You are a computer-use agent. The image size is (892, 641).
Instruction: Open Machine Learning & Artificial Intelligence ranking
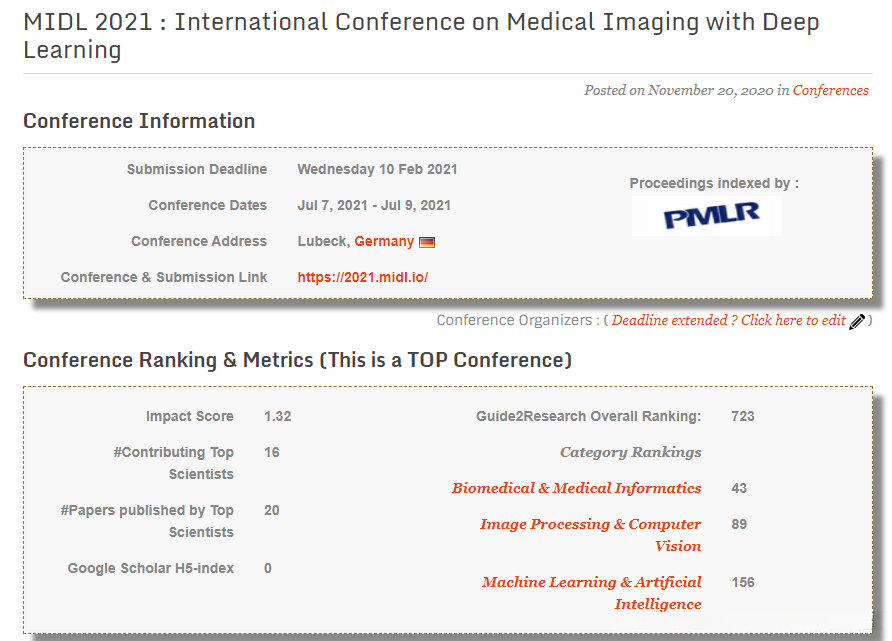(591, 593)
